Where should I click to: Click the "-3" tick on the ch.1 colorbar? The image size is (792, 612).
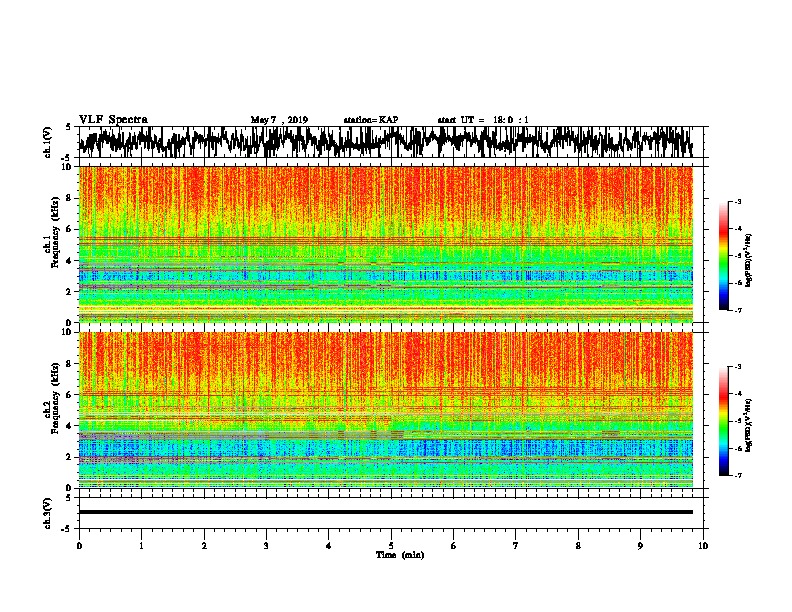(737, 201)
